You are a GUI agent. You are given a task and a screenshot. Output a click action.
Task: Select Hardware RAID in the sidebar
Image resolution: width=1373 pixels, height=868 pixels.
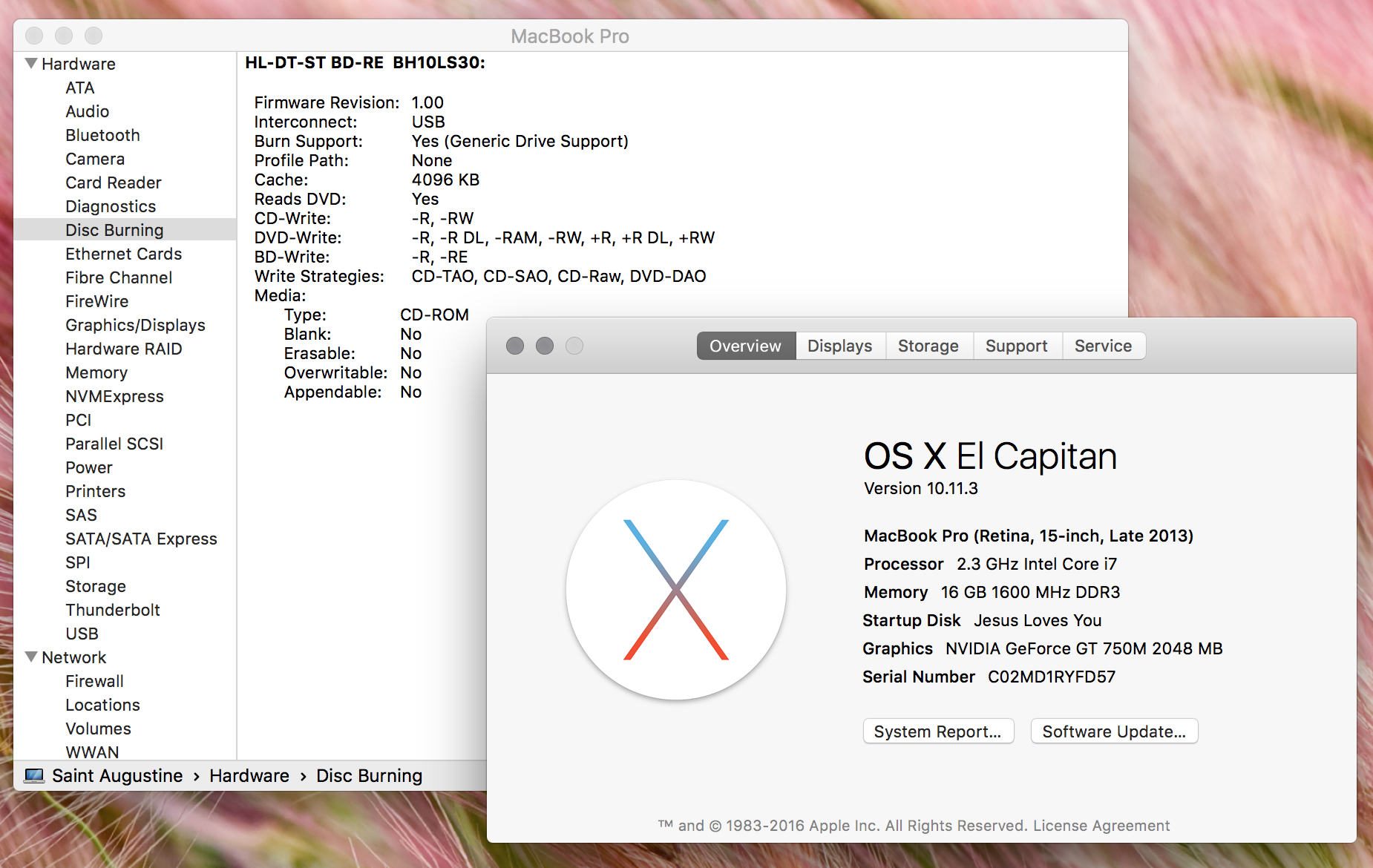(124, 349)
